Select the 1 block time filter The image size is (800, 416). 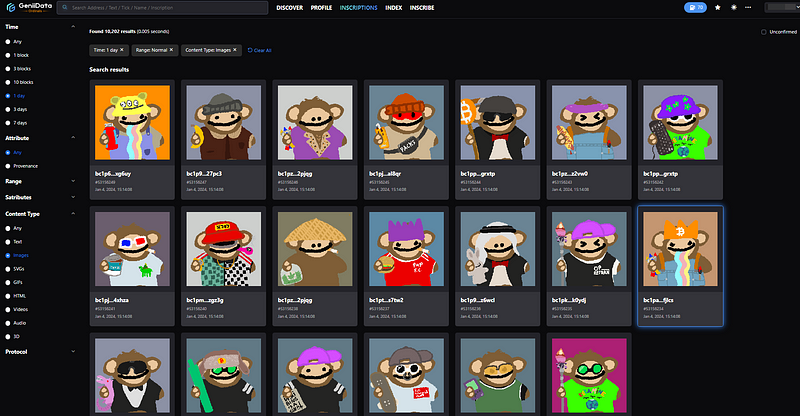point(8,55)
